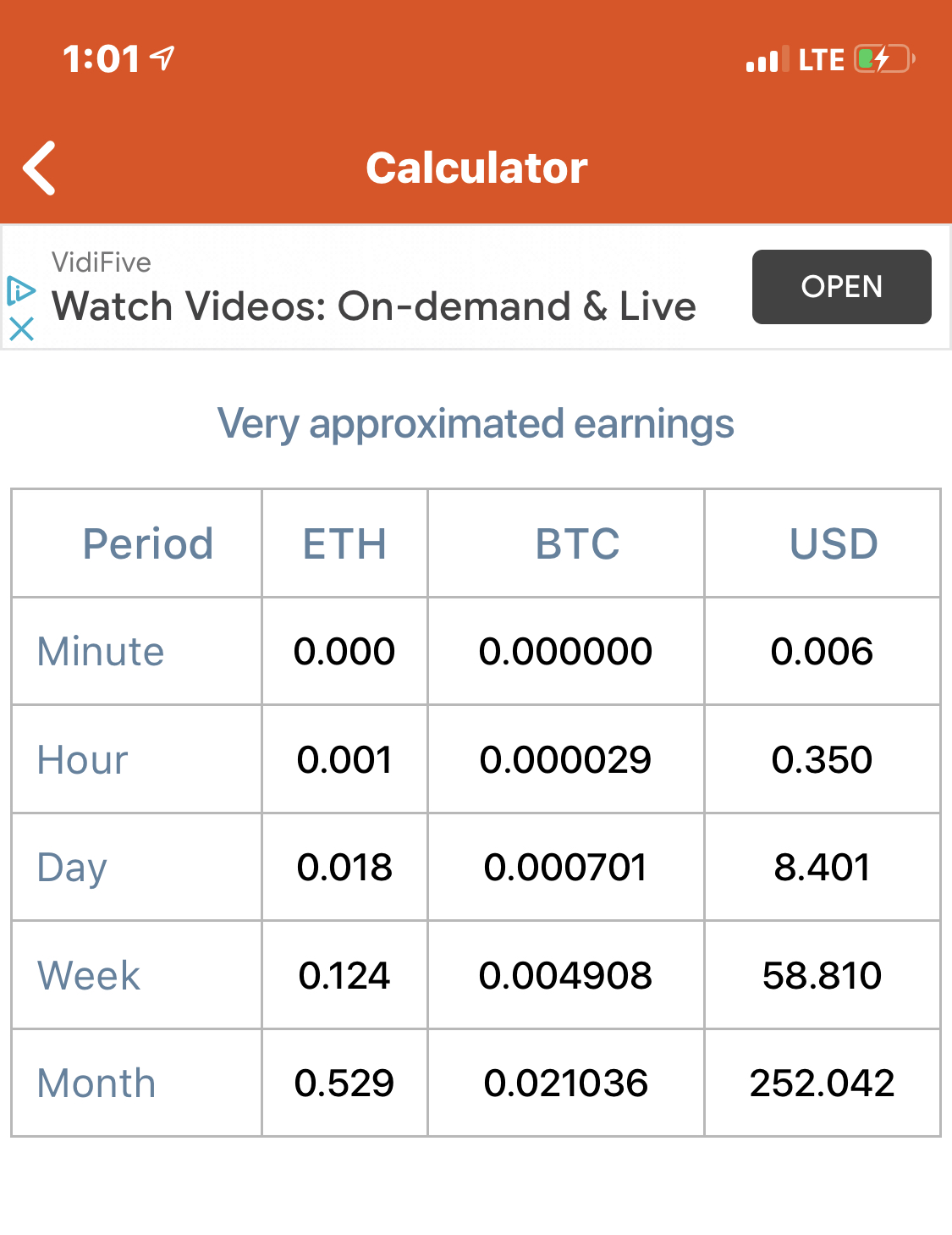Tap the Month USD value 252.042
Viewport: 952px width, 1235px height.
[822, 1083]
